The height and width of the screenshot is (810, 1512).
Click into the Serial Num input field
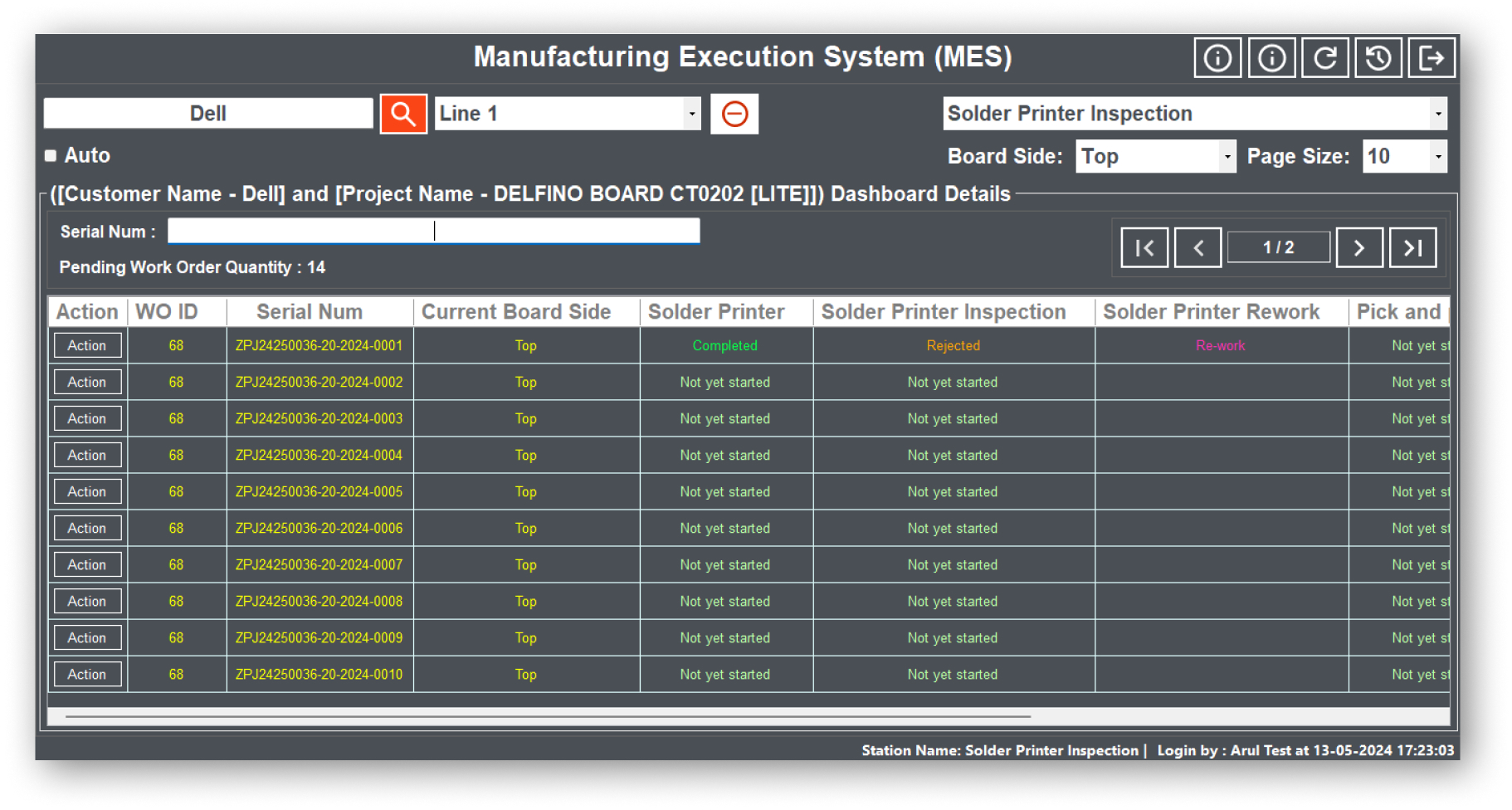433,231
